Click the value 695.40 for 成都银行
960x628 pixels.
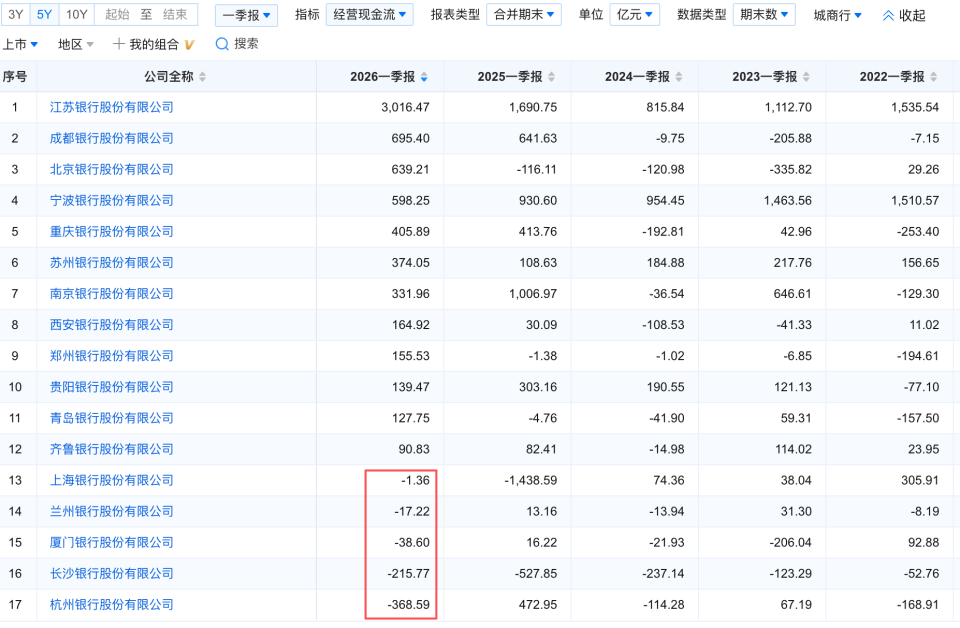click(x=410, y=138)
